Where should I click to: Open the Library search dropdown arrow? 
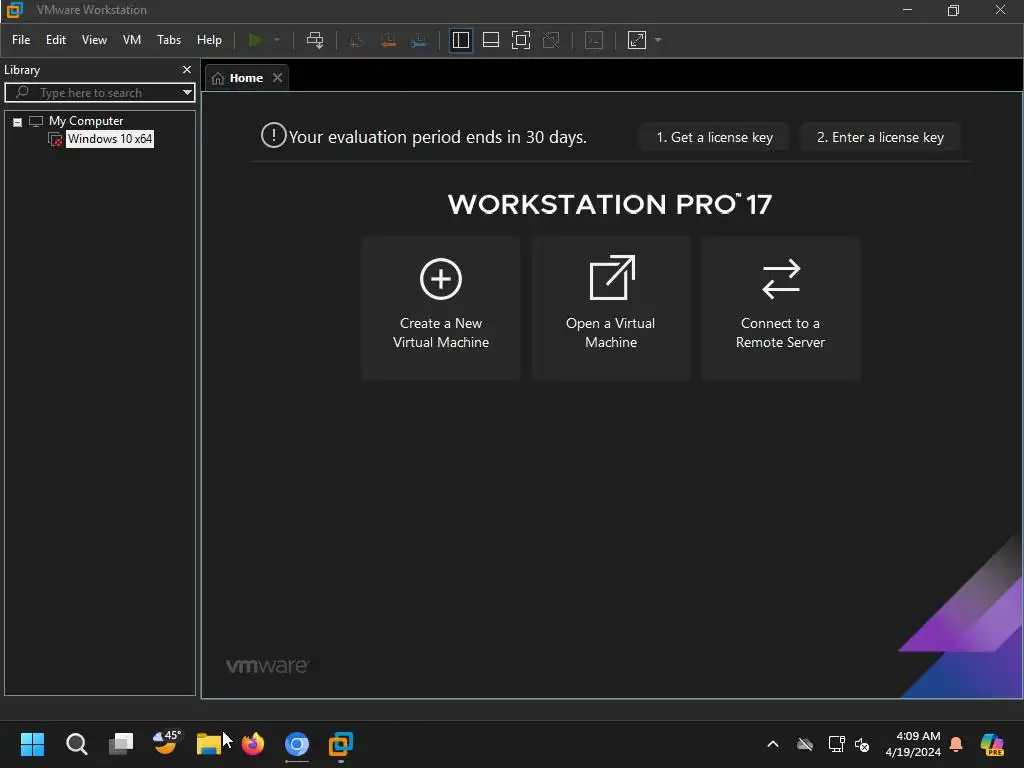(187, 93)
